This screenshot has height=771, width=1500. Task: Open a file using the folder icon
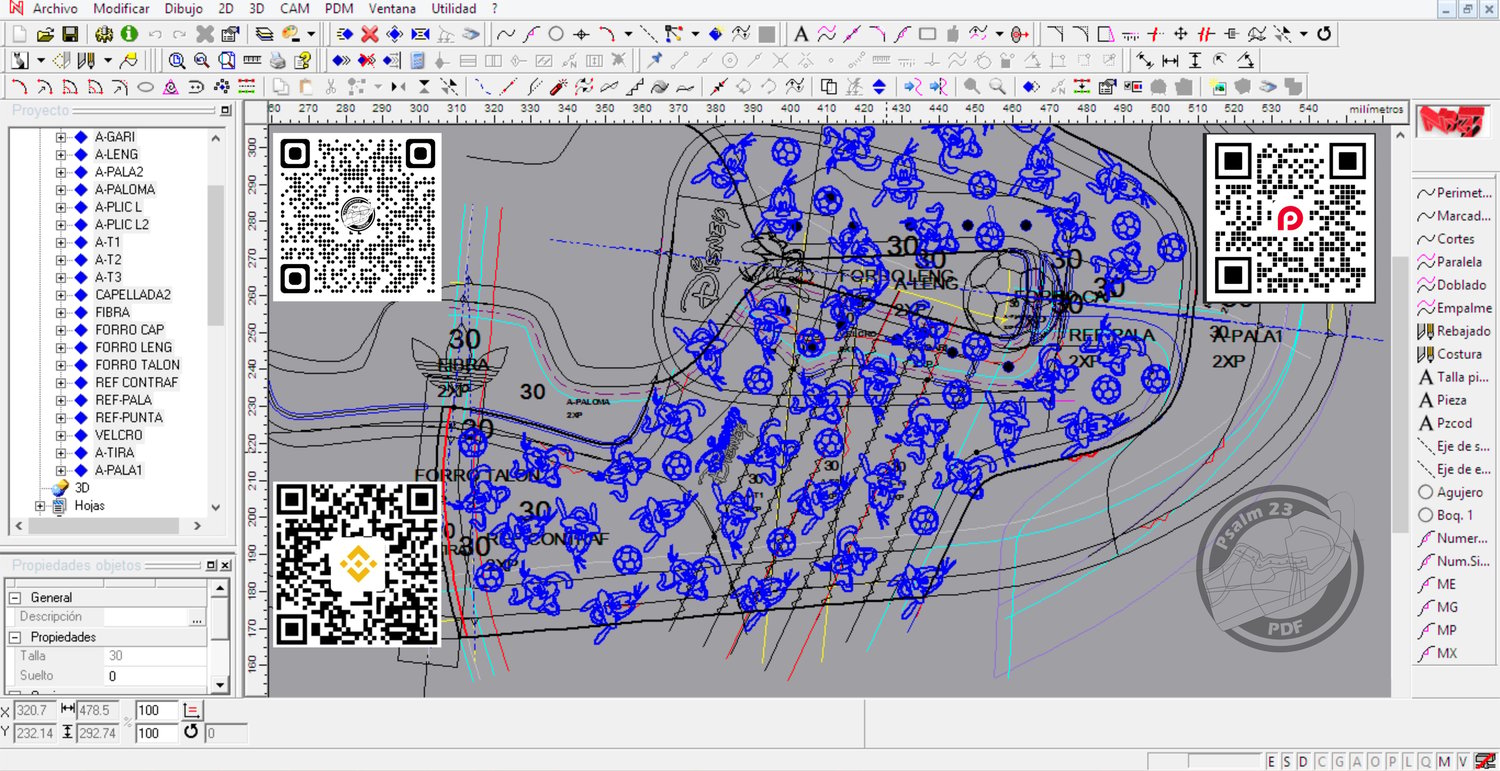46,34
